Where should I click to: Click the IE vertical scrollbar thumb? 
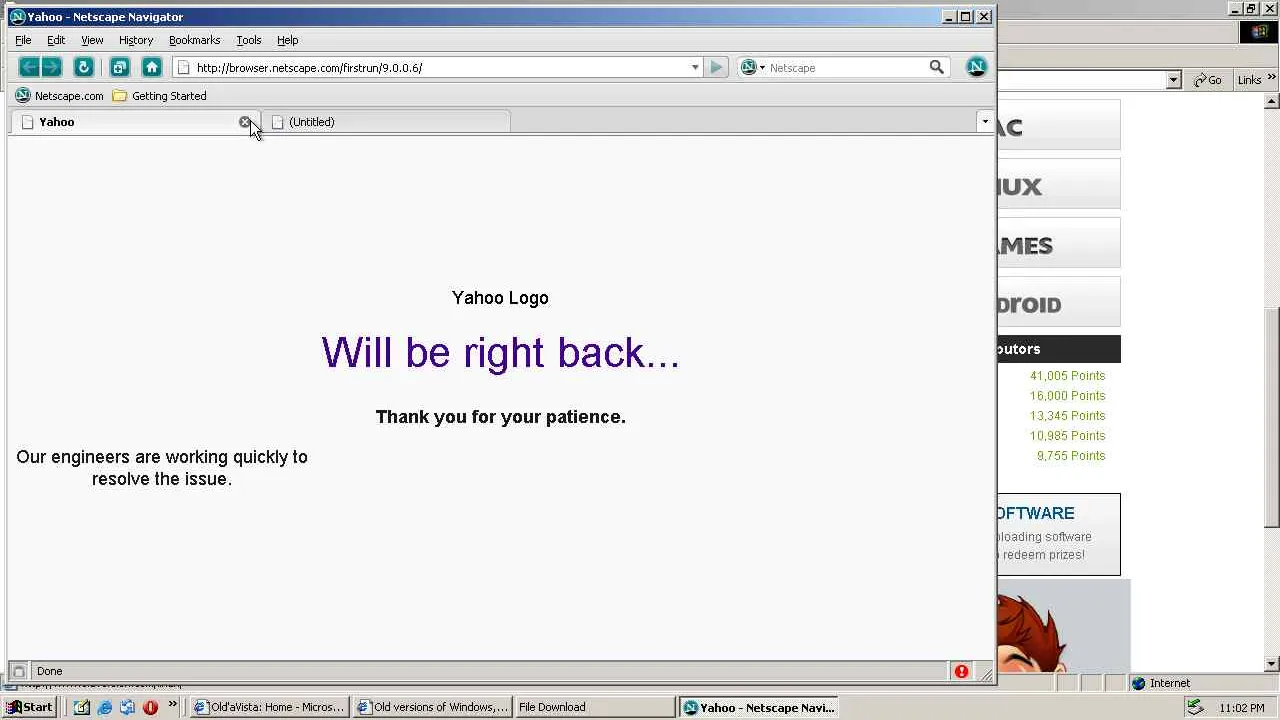[x=1272, y=417]
